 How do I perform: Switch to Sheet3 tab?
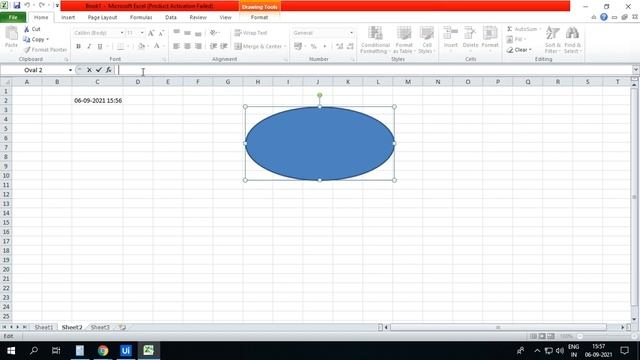click(100, 327)
